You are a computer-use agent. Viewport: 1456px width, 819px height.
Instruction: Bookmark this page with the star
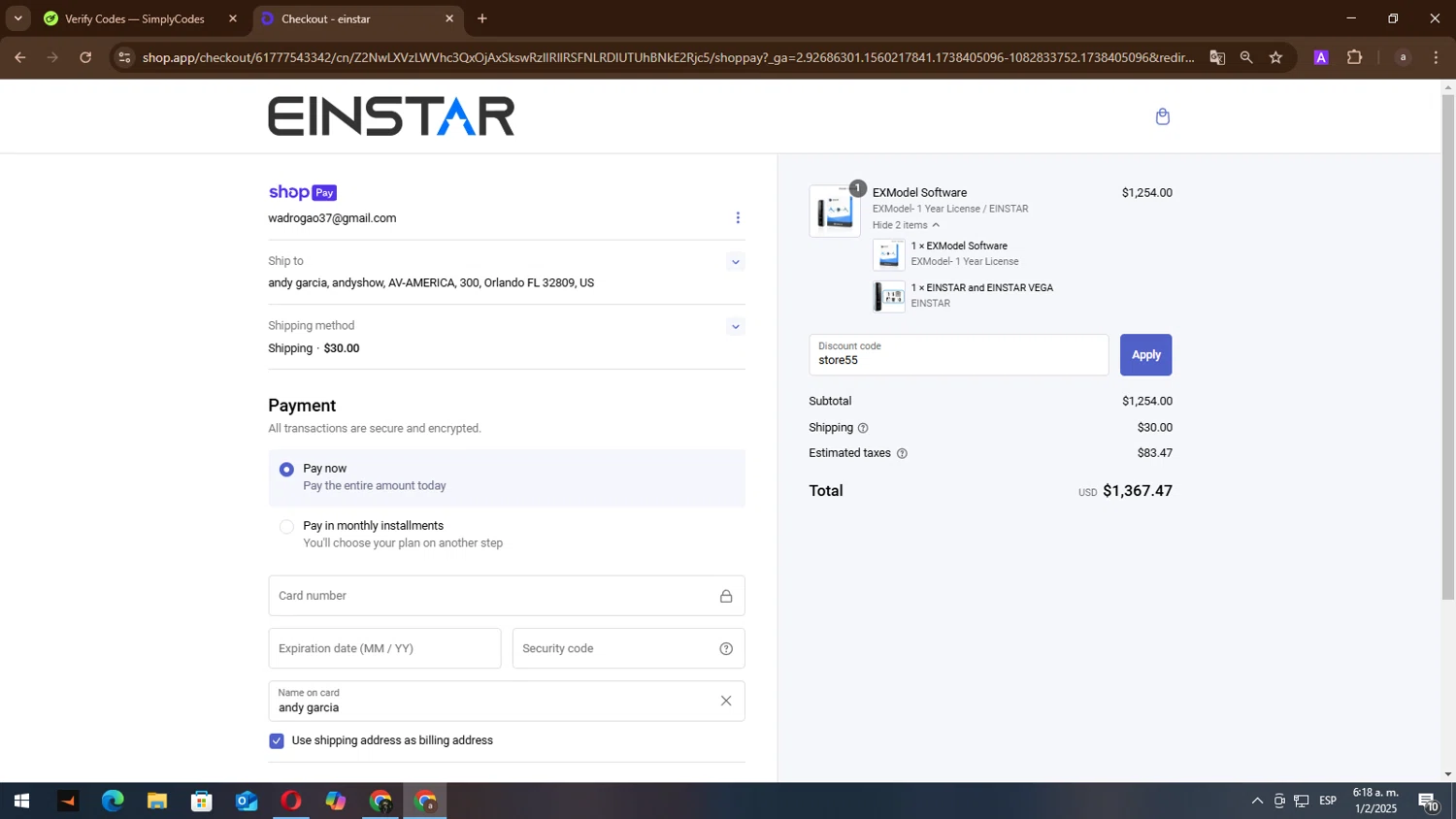(x=1275, y=57)
